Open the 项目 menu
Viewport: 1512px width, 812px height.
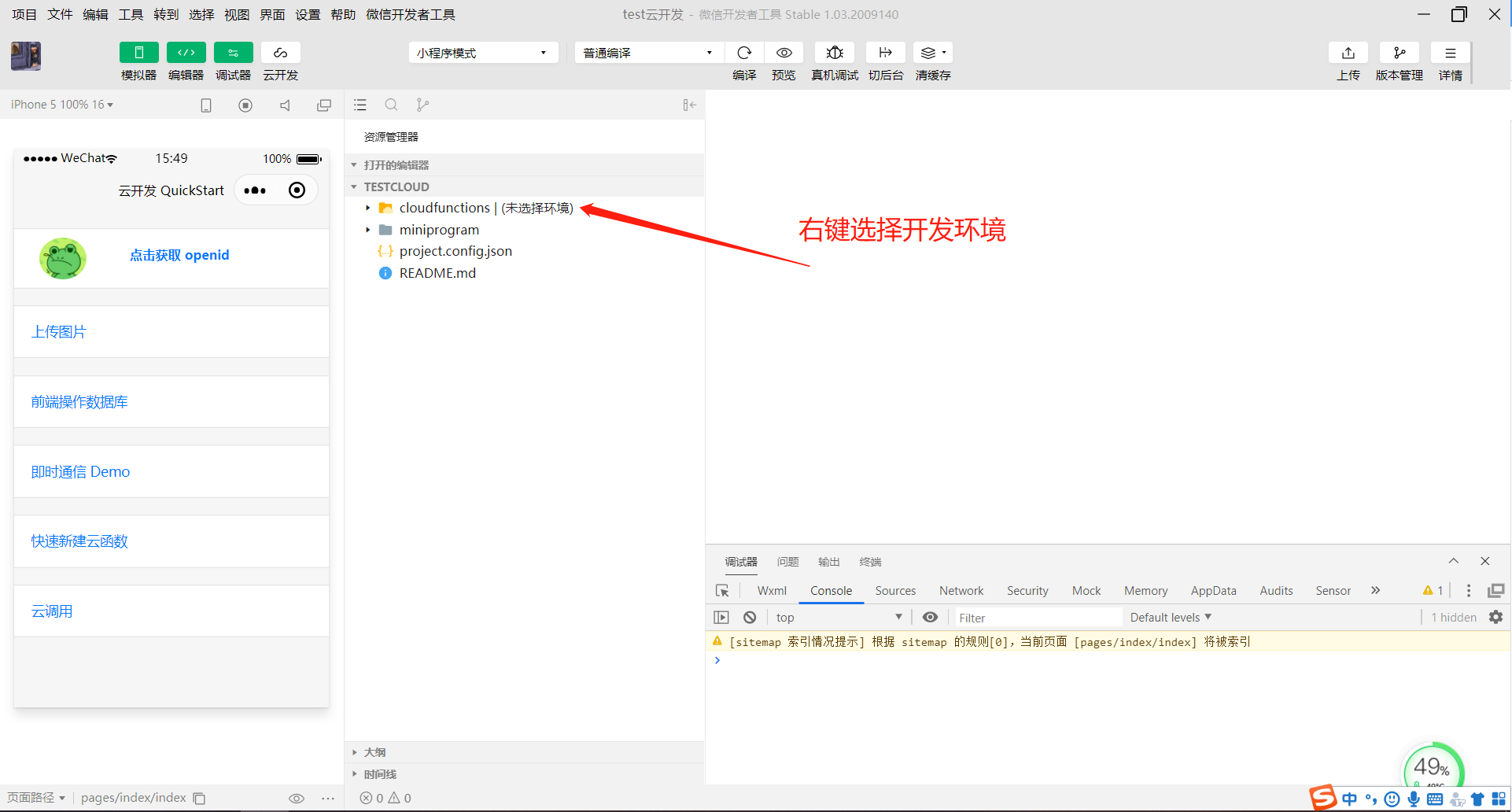pos(24,14)
